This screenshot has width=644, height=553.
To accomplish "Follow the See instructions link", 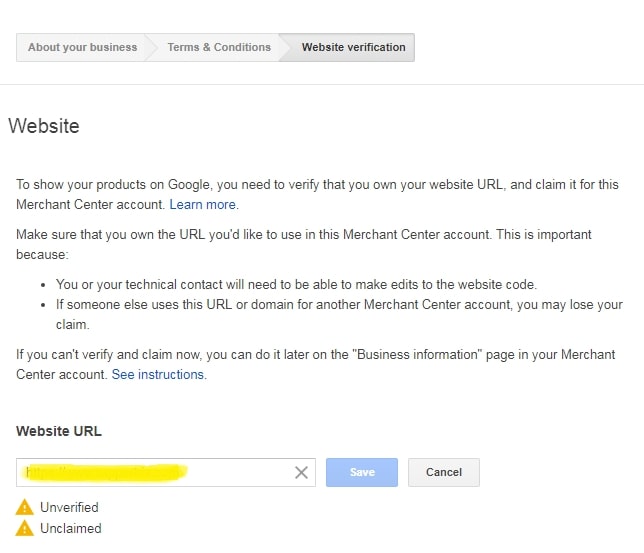I will tap(158, 374).
